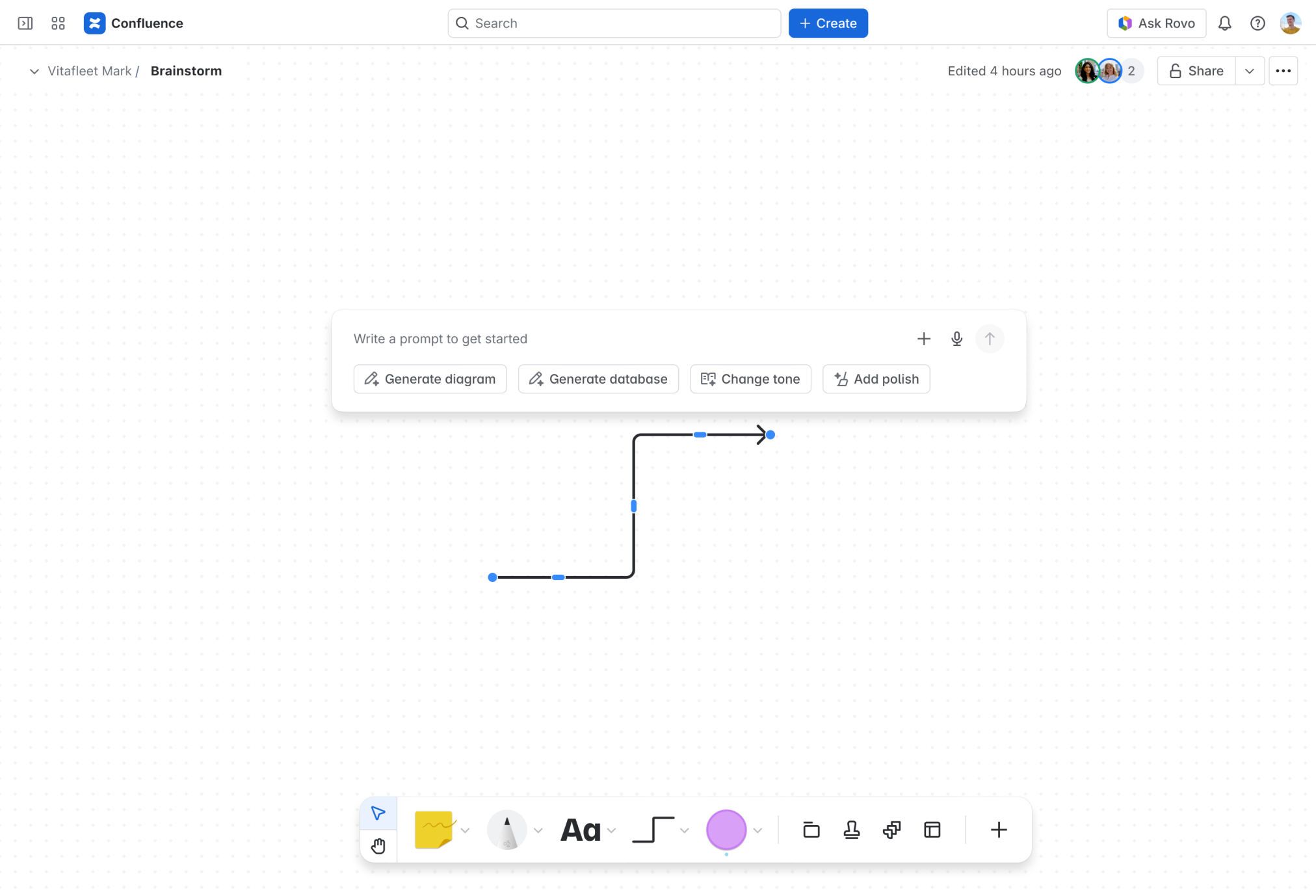Click Generate diagram suggestion
This screenshot has width=1316, height=896.
point(430,379)
